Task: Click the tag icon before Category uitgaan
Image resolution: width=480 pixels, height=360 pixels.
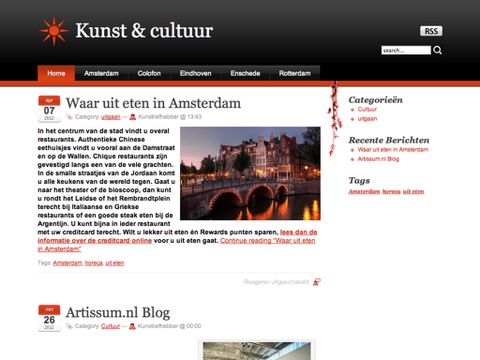Action: click(69, 117)
